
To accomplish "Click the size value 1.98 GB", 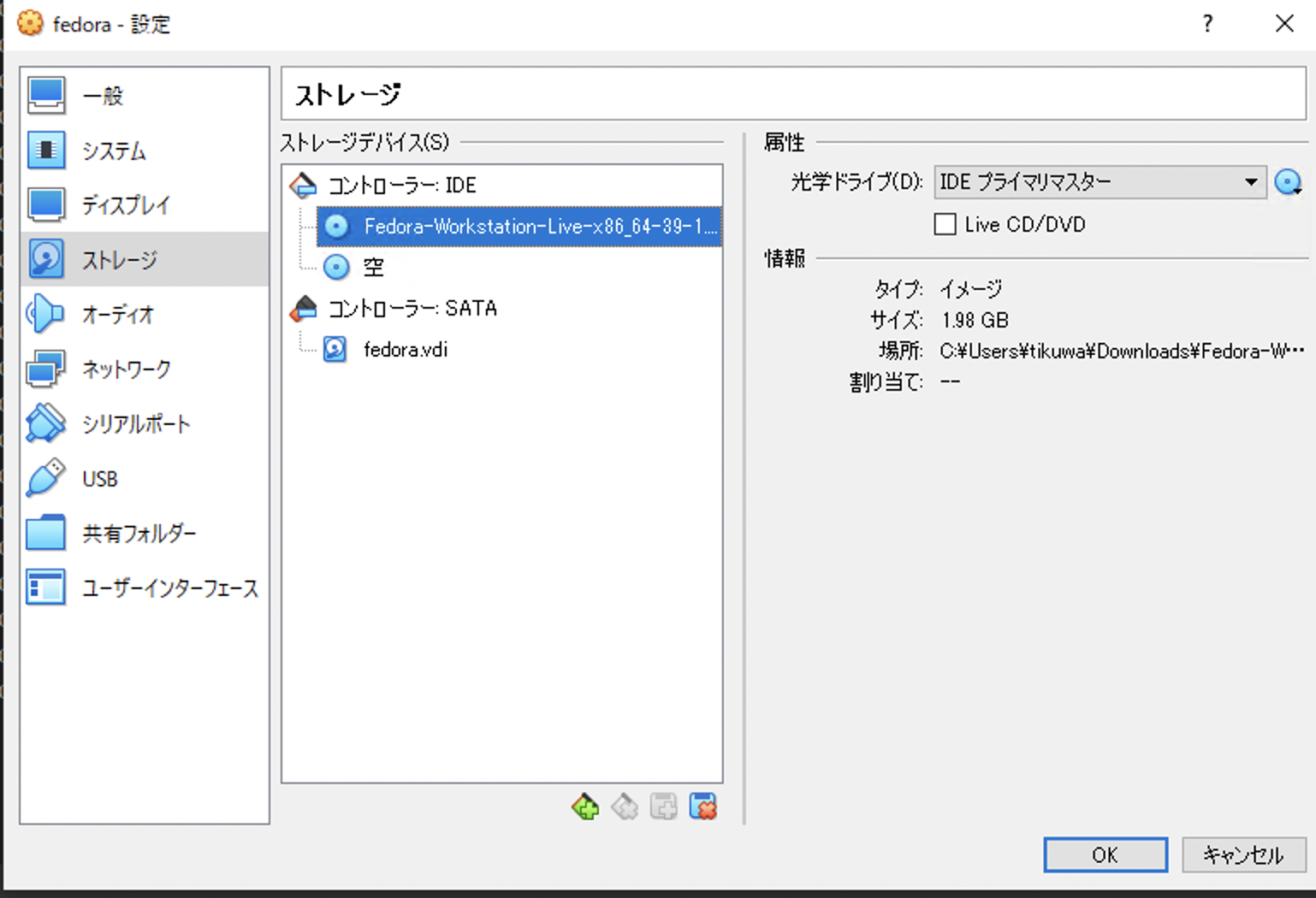I will [x=975, y=320].
